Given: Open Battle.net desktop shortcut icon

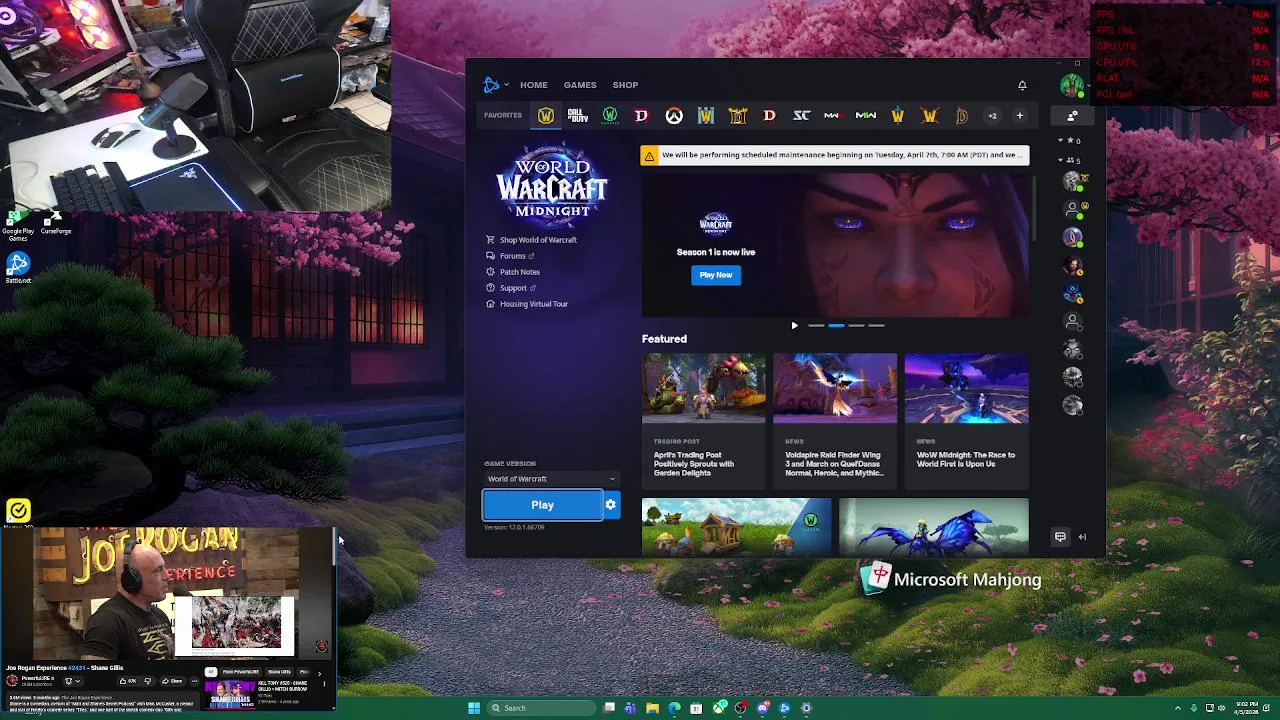Looking at the screenshot, I should pyautogui.click(x=18, y=266).
